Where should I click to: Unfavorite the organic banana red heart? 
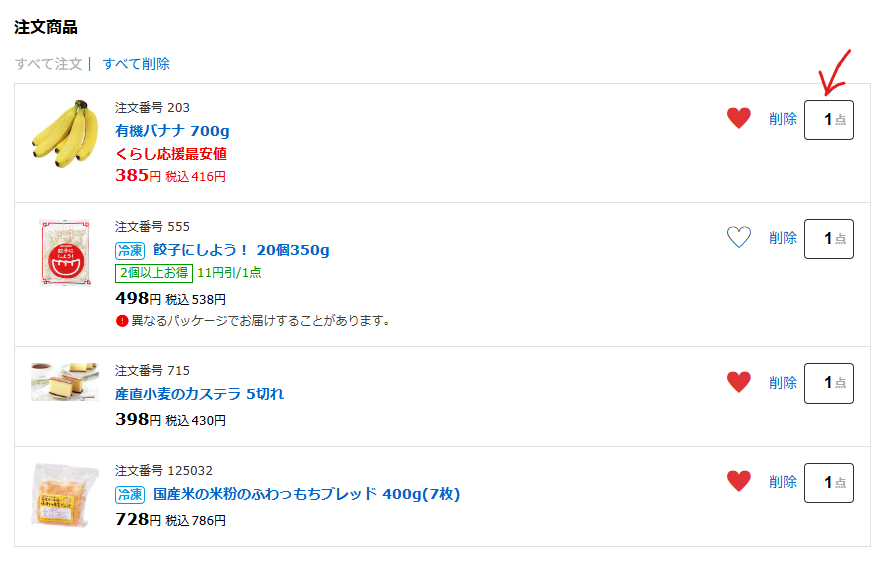pyautogui.click(x=739, y=118)
